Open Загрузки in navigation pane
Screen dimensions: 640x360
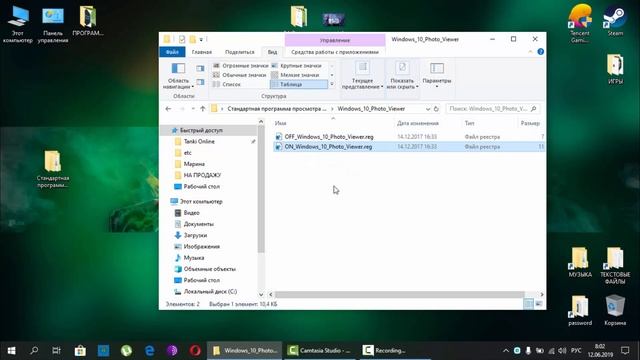point(195,236)
